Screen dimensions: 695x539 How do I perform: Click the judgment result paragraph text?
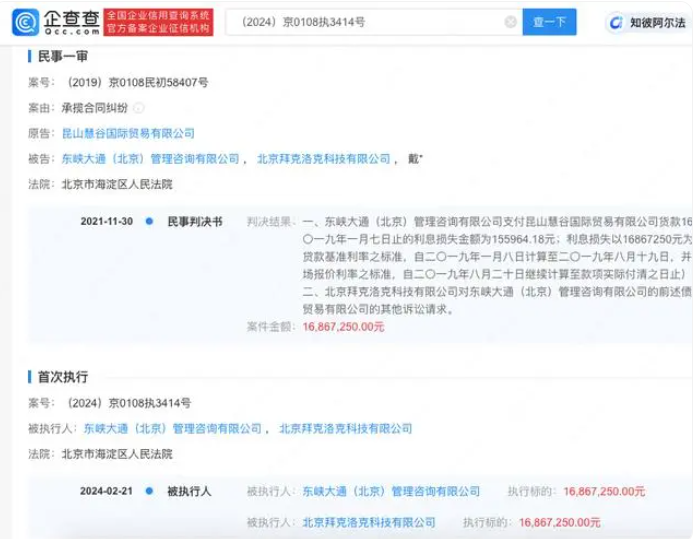pyautogui.click(x=497, y=265)
